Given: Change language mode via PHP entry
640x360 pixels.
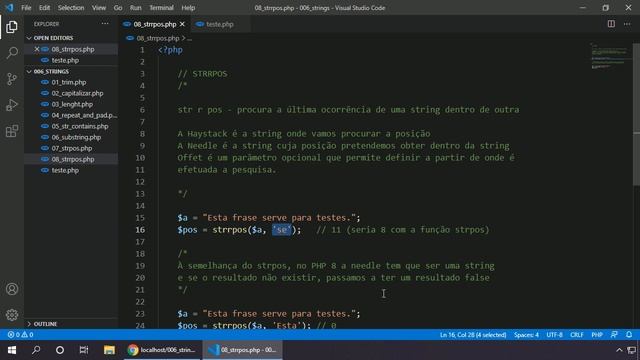Looking at the screenshot, I should (597, 335).
